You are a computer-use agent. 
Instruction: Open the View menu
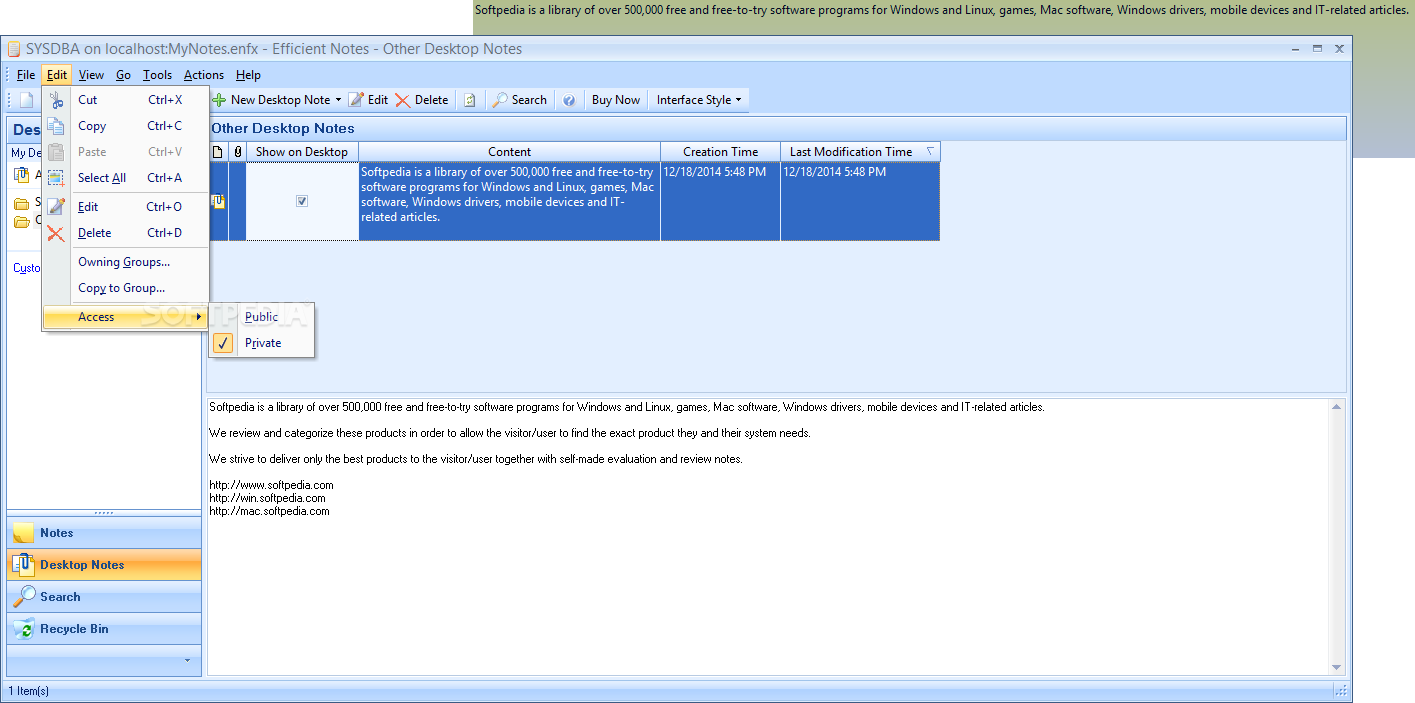(x=91, y=75)
